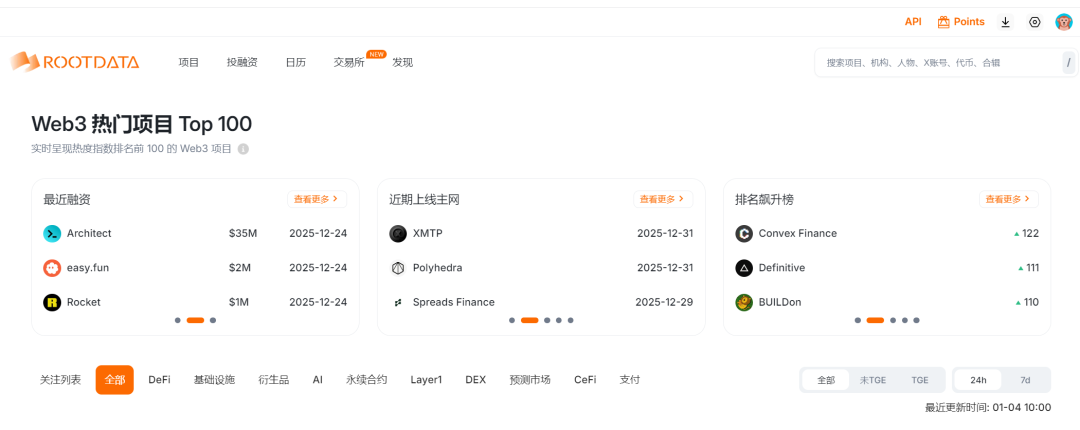This screenshot has width=1080, height=430.
Task: Click the Rocket project icon
Action: pyautogui.click(x=52, y=303)
